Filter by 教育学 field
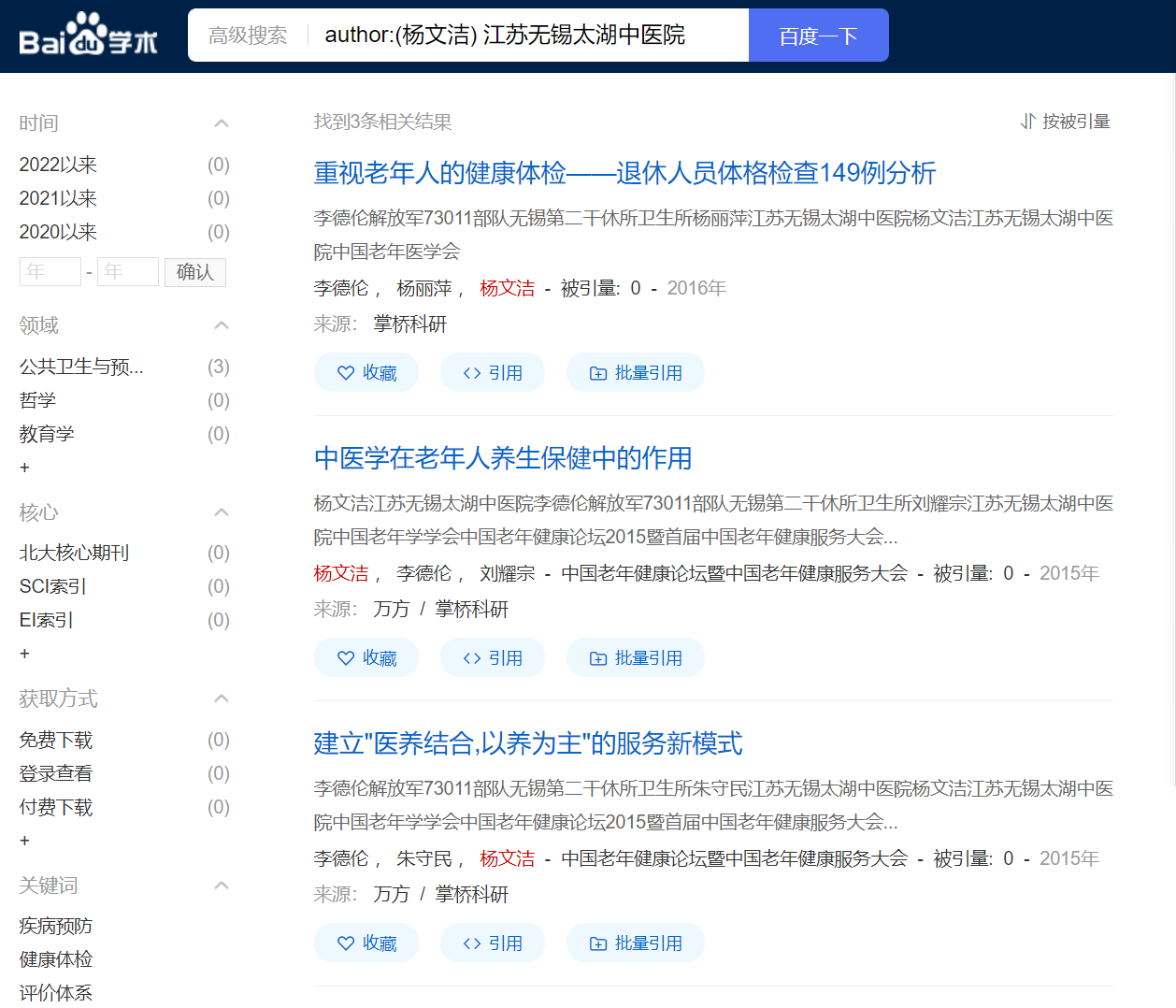 47,434
